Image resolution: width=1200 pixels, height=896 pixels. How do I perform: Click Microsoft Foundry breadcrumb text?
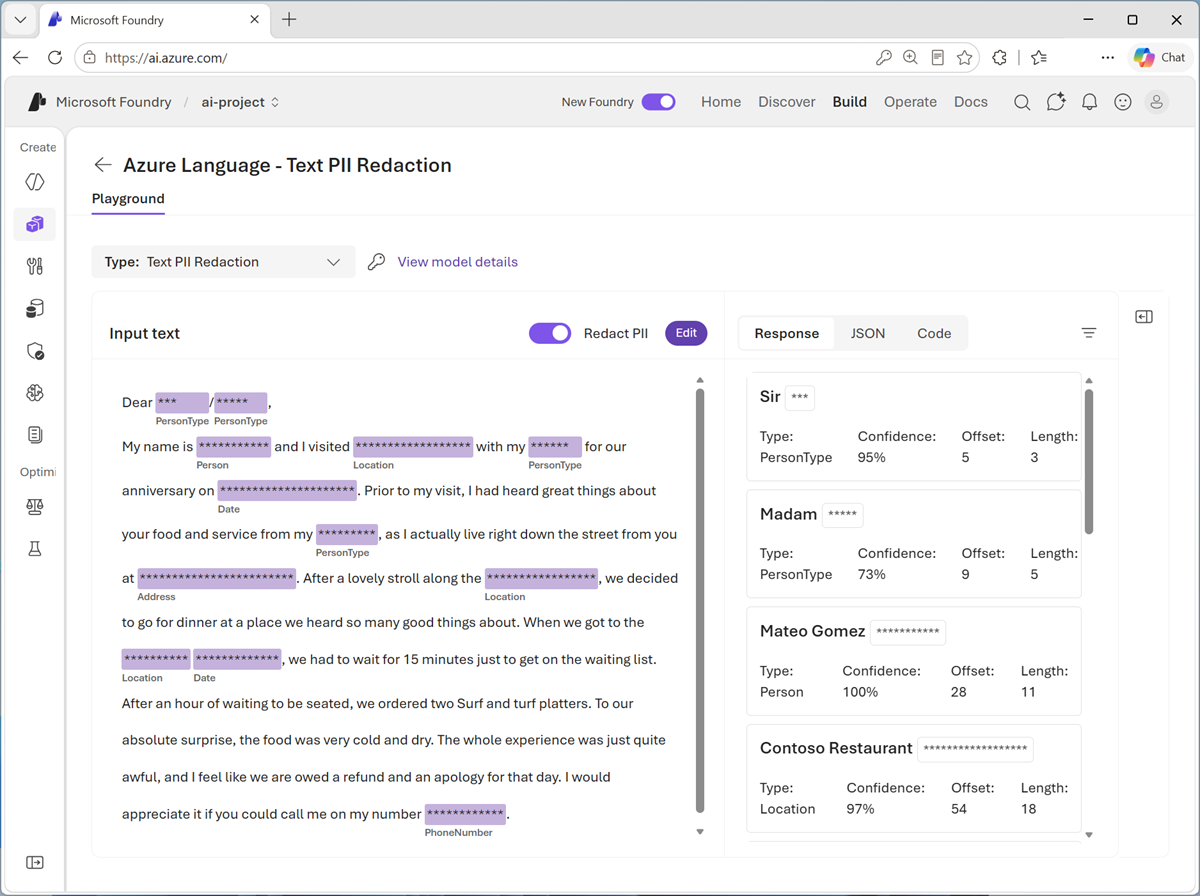tap(114, 102)
